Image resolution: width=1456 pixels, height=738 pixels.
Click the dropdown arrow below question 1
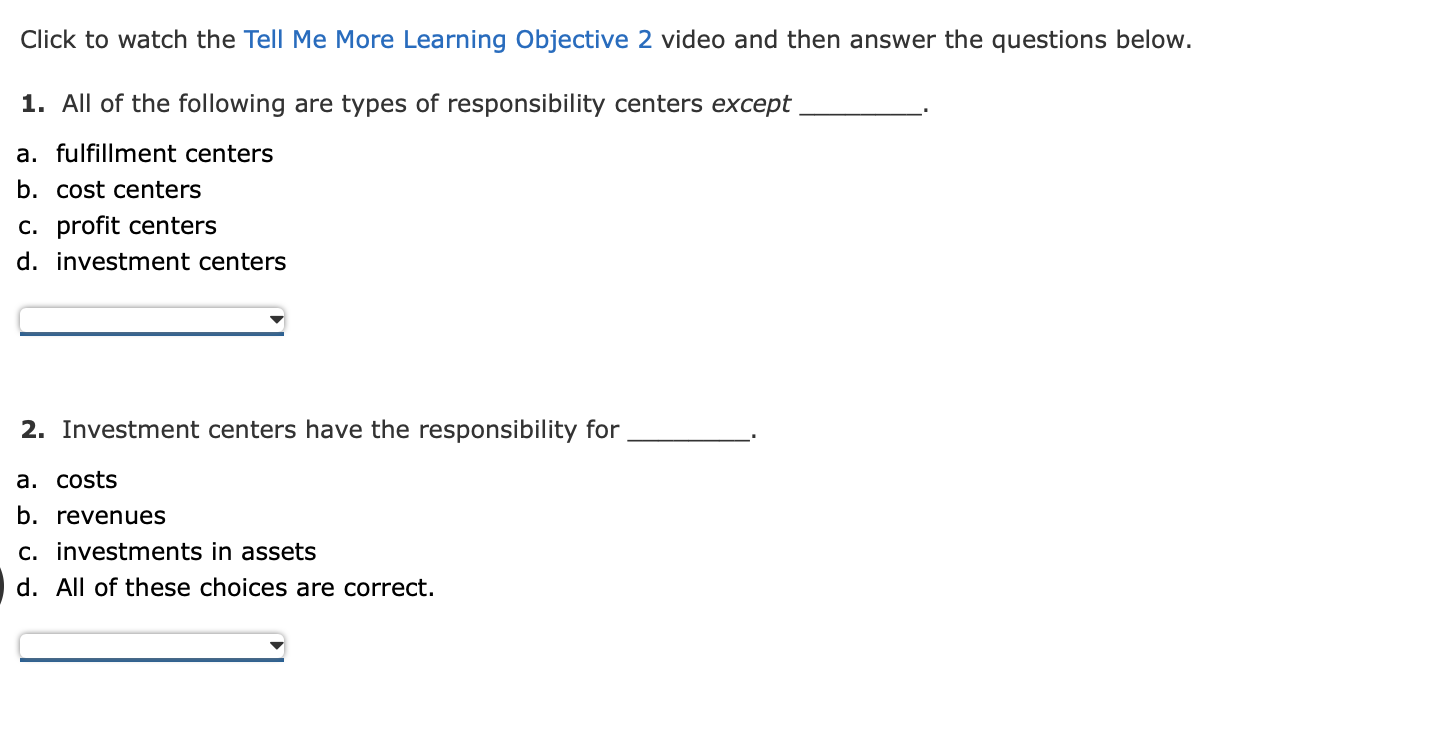275,319
